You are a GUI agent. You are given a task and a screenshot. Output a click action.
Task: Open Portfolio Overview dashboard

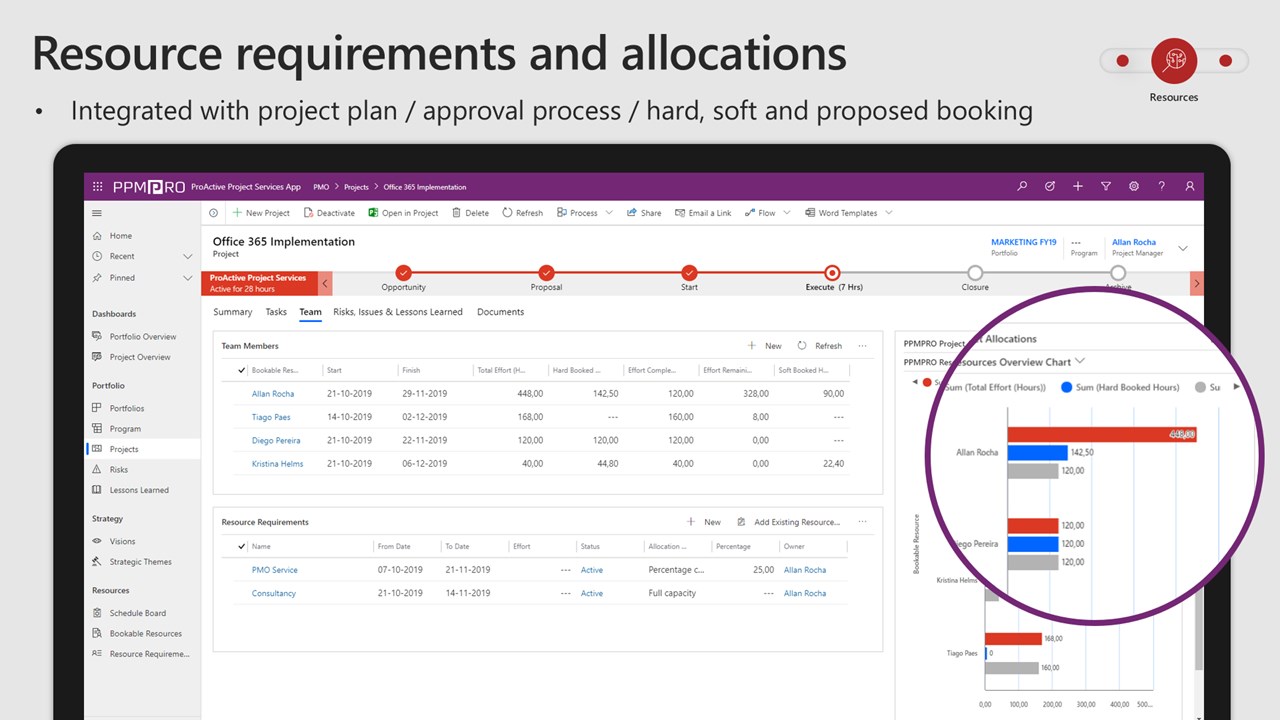[143, 337]
